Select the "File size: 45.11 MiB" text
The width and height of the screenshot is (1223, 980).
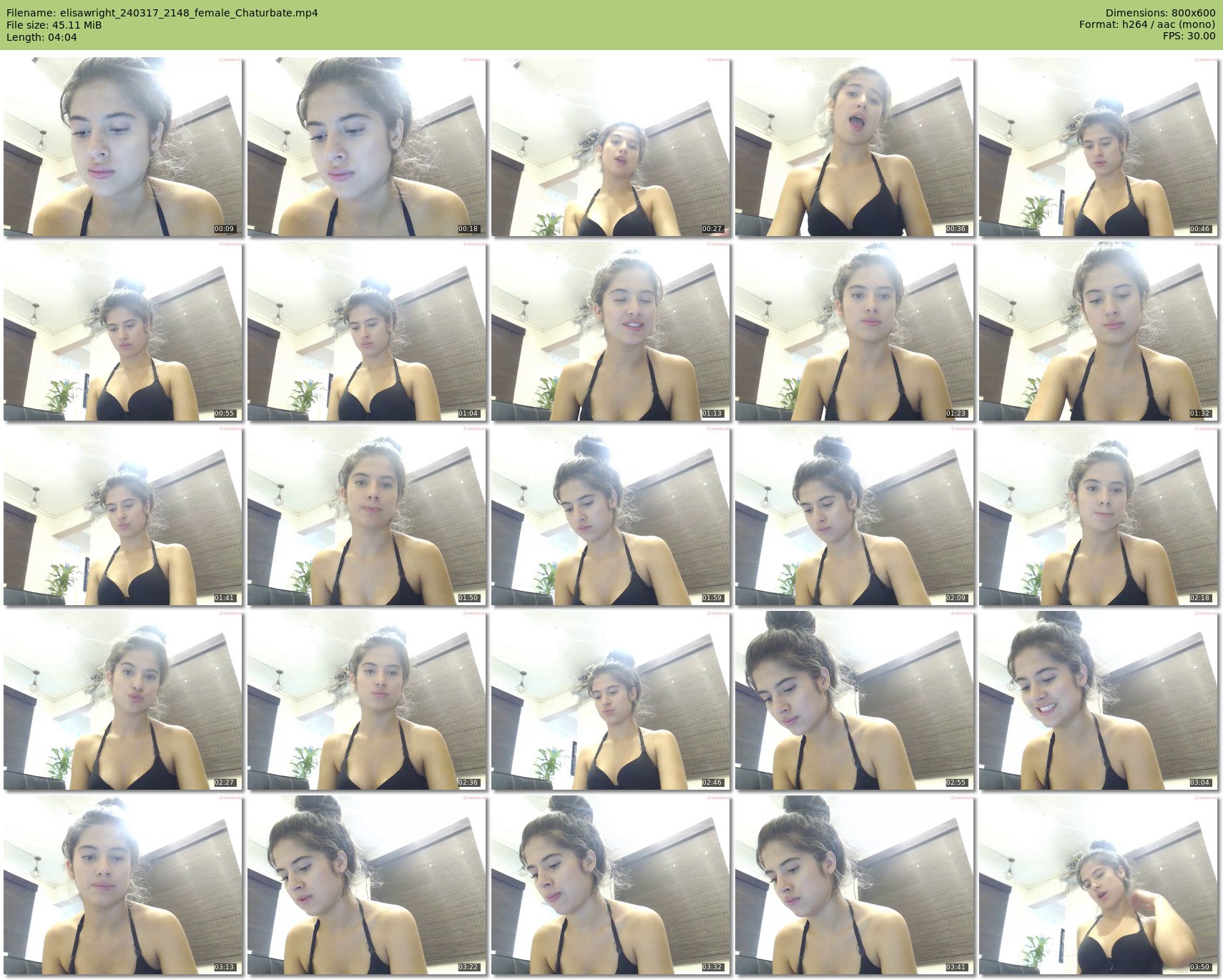pyautogui.click(x=54, y=25)
